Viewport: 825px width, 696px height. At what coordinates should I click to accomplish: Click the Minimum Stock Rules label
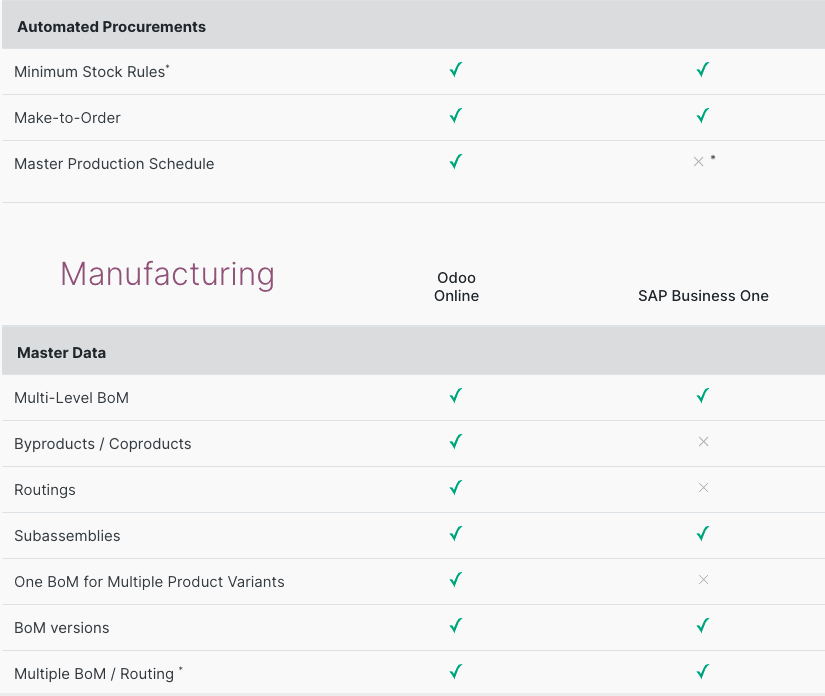[x=89, y=72]
